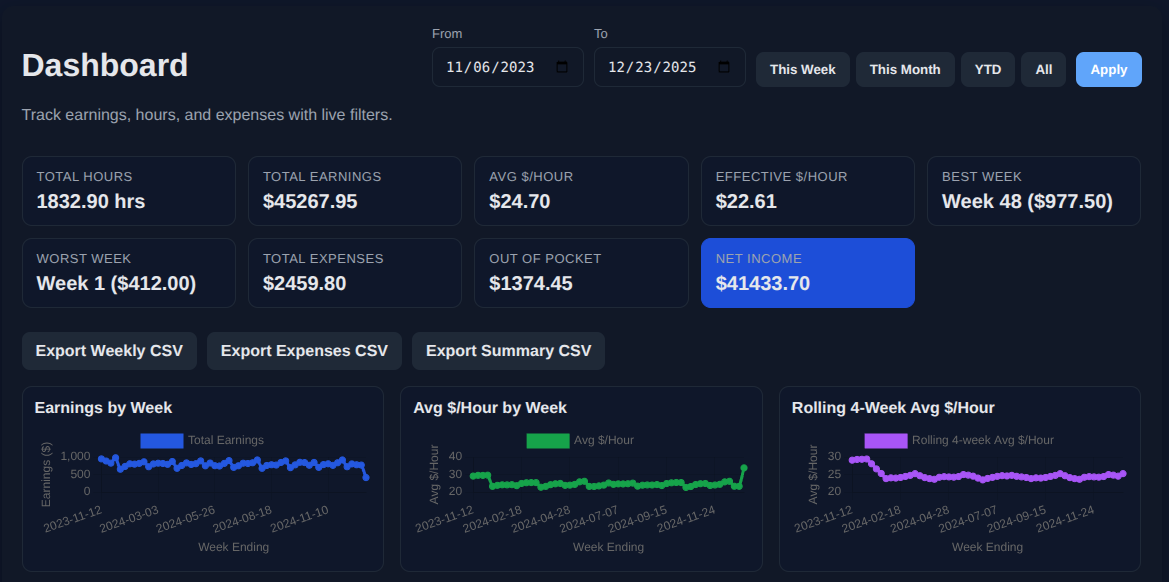The height and width of the screenshot is (582, 1169).
Task: Open the To date calendar picker icon
Action: click(724, 67)
